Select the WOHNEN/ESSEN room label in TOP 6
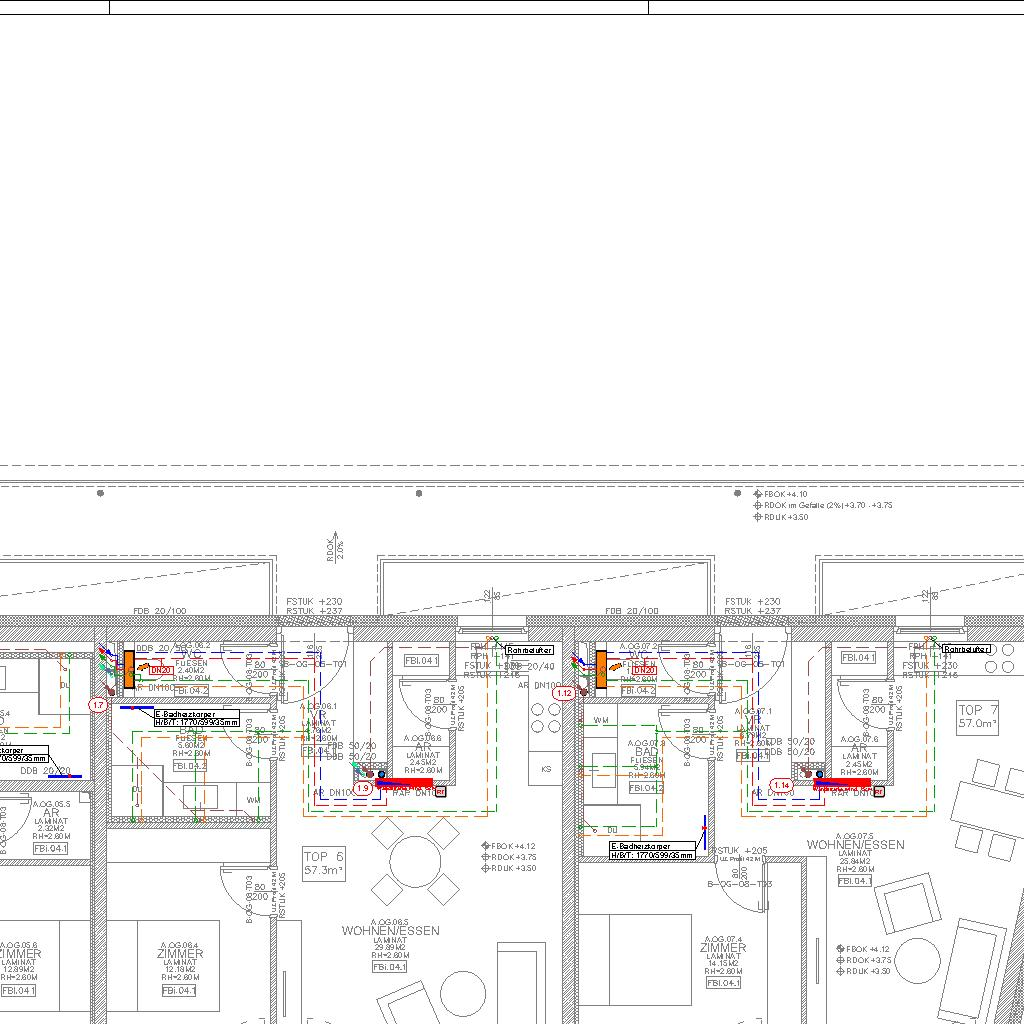The height and width of the screenshot is (1024, 1024). pyautogui.click(x=390, y=931)
